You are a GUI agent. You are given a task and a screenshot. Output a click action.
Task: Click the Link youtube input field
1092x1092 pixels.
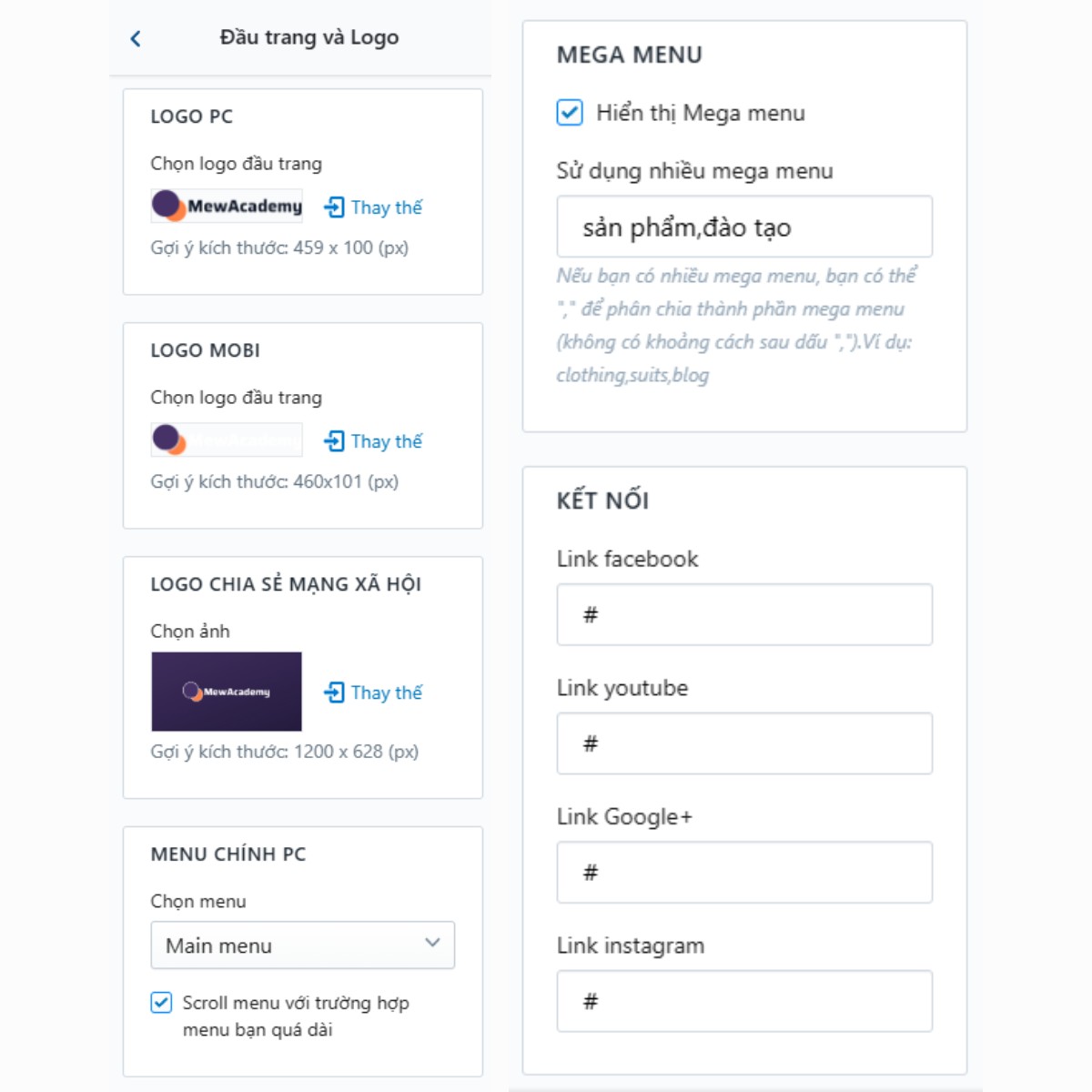(x=744, y=743)
